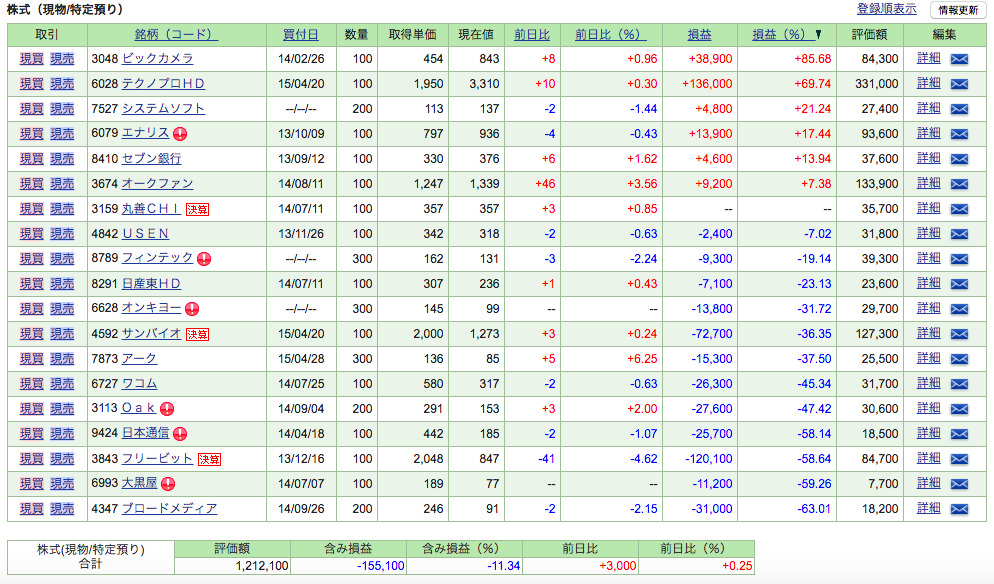The height and width of the screenshot is (584, 994).
Task: Click 決算 badge next to フリービット
Action: pos(209,459)
